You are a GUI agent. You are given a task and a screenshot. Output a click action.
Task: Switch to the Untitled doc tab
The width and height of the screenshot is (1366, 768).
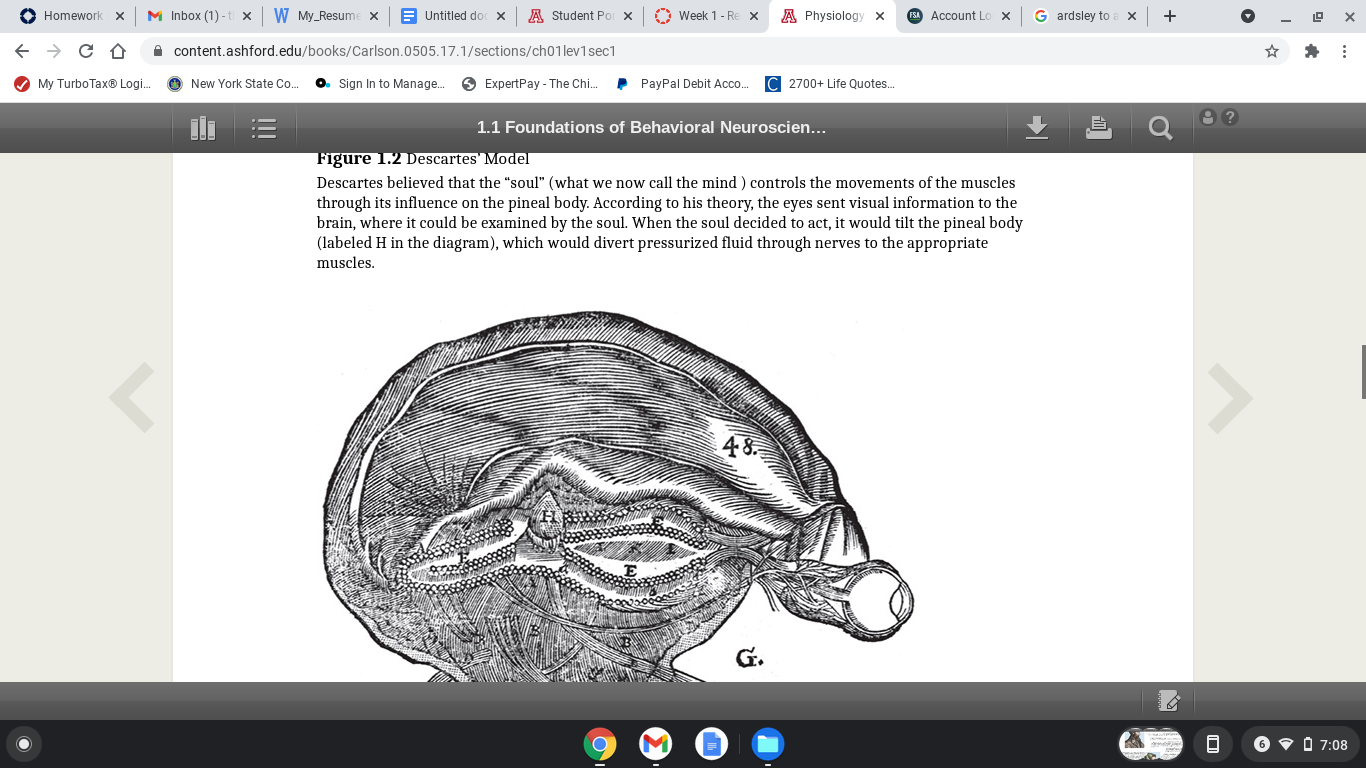(x=451, y=16)
